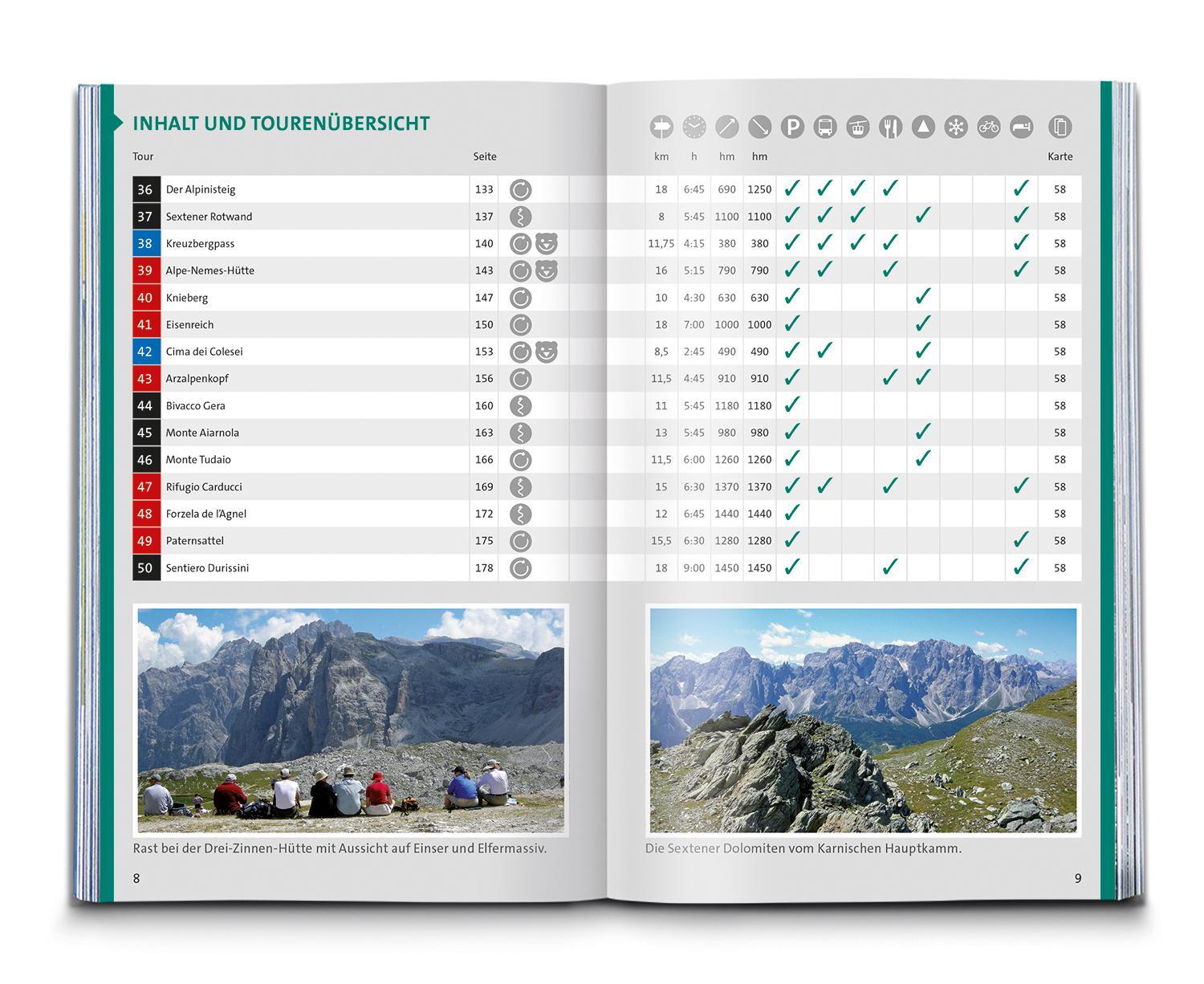Click the ascent arrow icon pointing up-right

[x=727, y=127]
